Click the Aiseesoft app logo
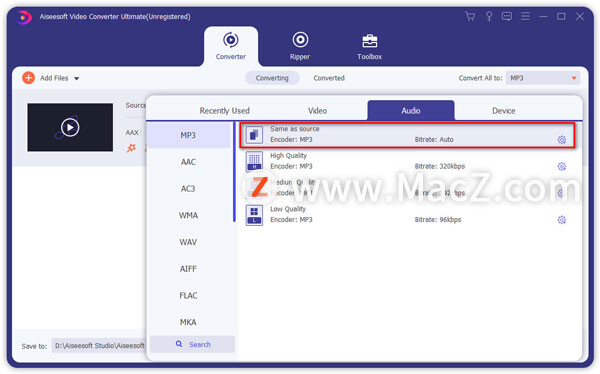Screen dimensions: 600x374 tap(24, 17)
